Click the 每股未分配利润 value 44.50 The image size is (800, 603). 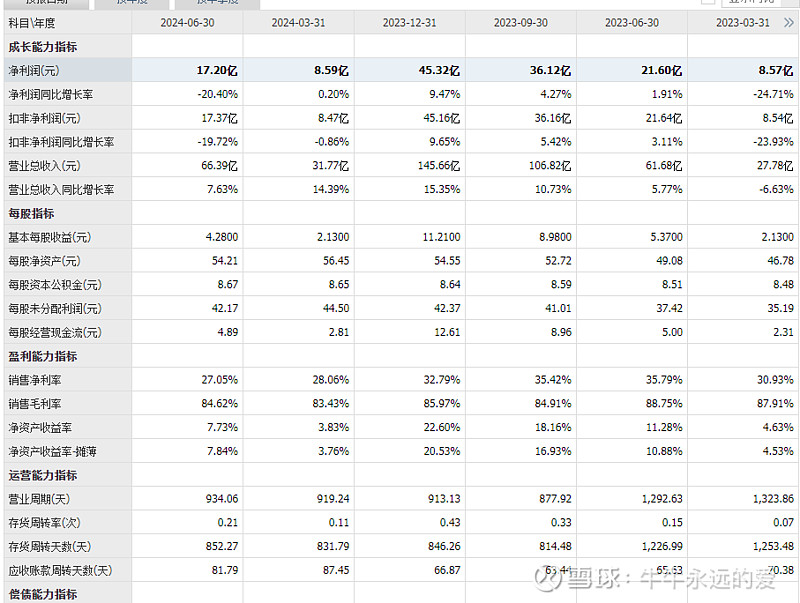(x=336, y=309)
